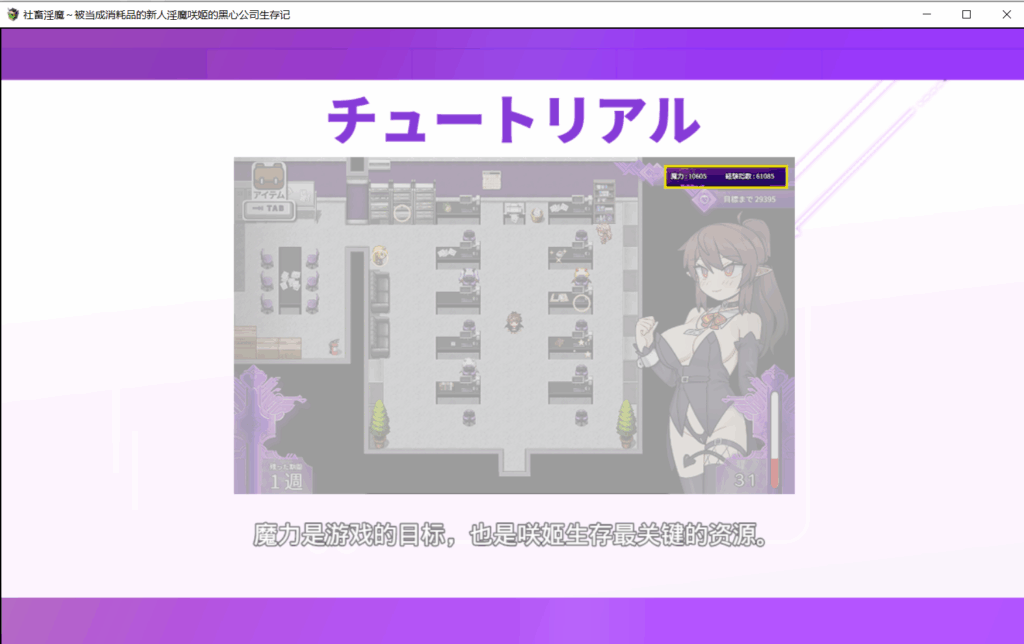Close the game window
The image size is (1024, 644).
1006,14
